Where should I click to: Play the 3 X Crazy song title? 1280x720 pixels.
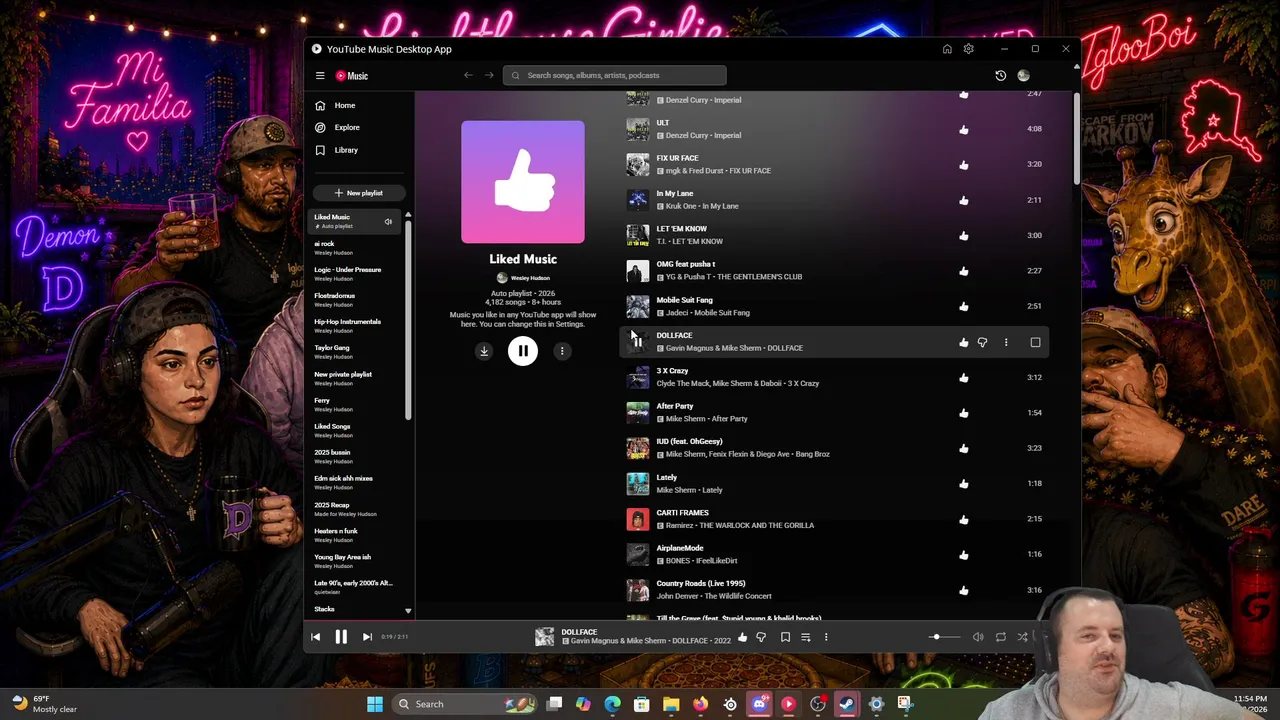[x=672, y=371]
